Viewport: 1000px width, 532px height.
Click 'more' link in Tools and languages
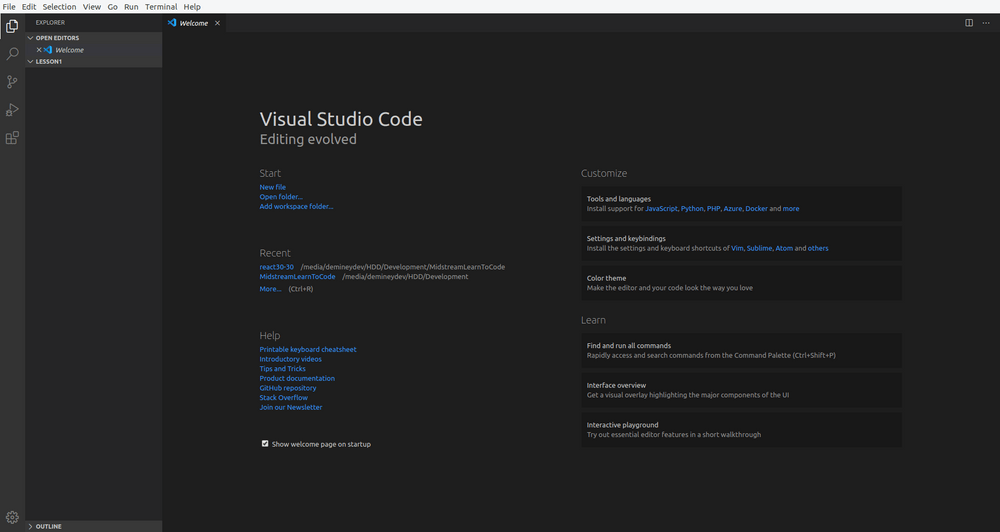point(791,209)
